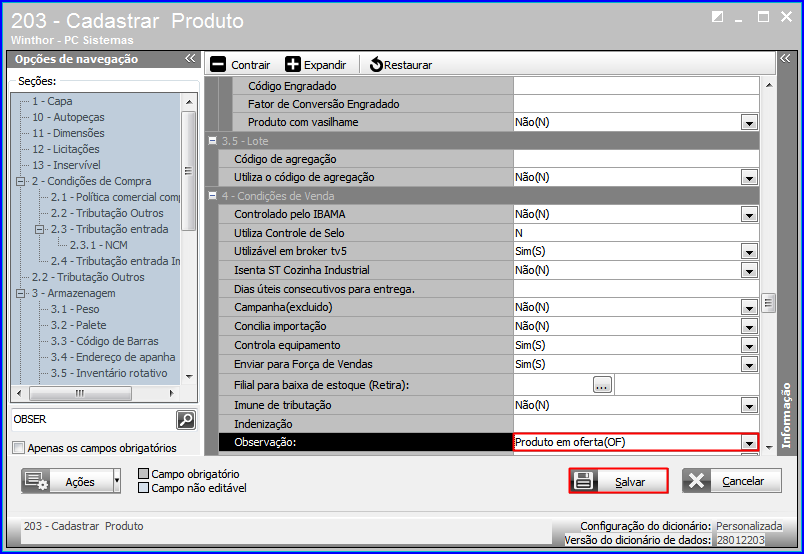Click the sections tree horizontal scrollbar thumb
804x554 pixels.
pos(81,393)
